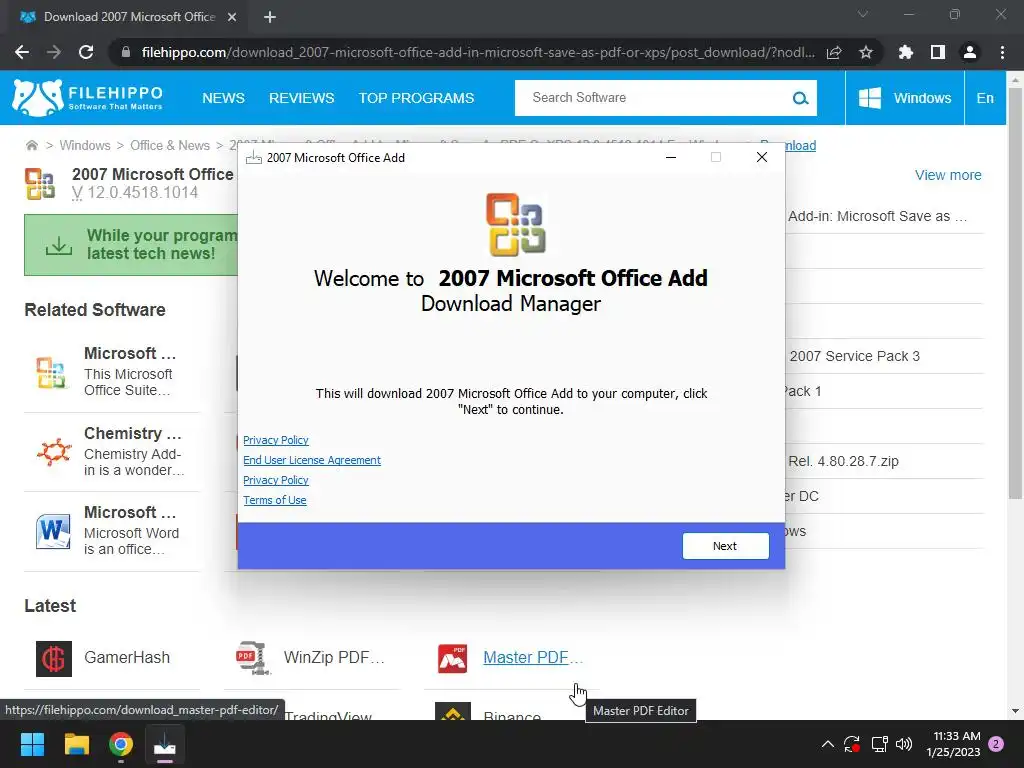The image size is (1024, 768).
Task: Open Chrome from the taskbar
Action: pyautogui.click(x=121, y=744)
